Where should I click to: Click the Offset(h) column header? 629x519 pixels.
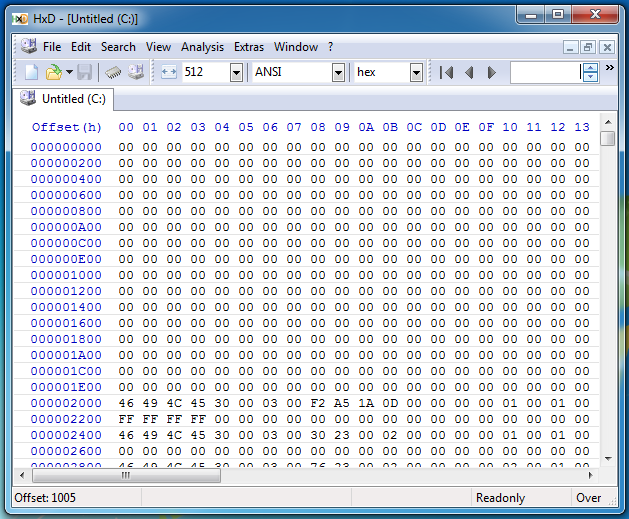click(67, 127)
